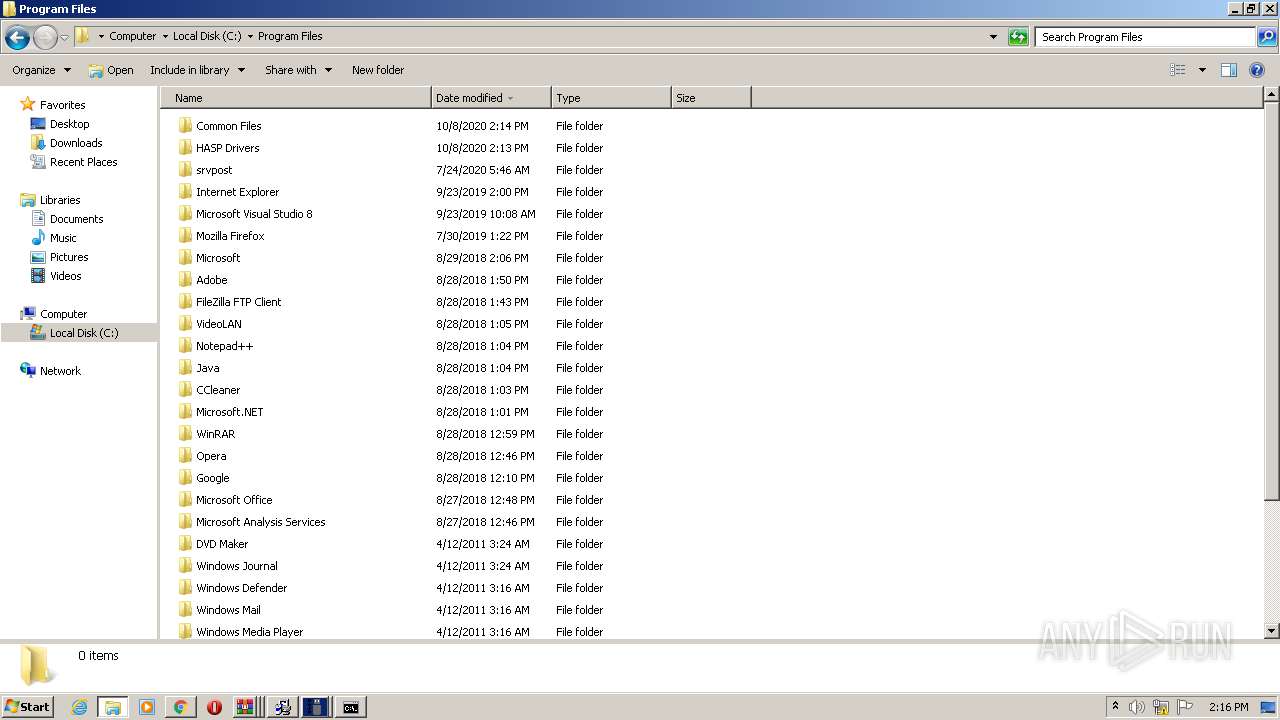
Task: Sort by the Size column header
Action: pos(711,98)
